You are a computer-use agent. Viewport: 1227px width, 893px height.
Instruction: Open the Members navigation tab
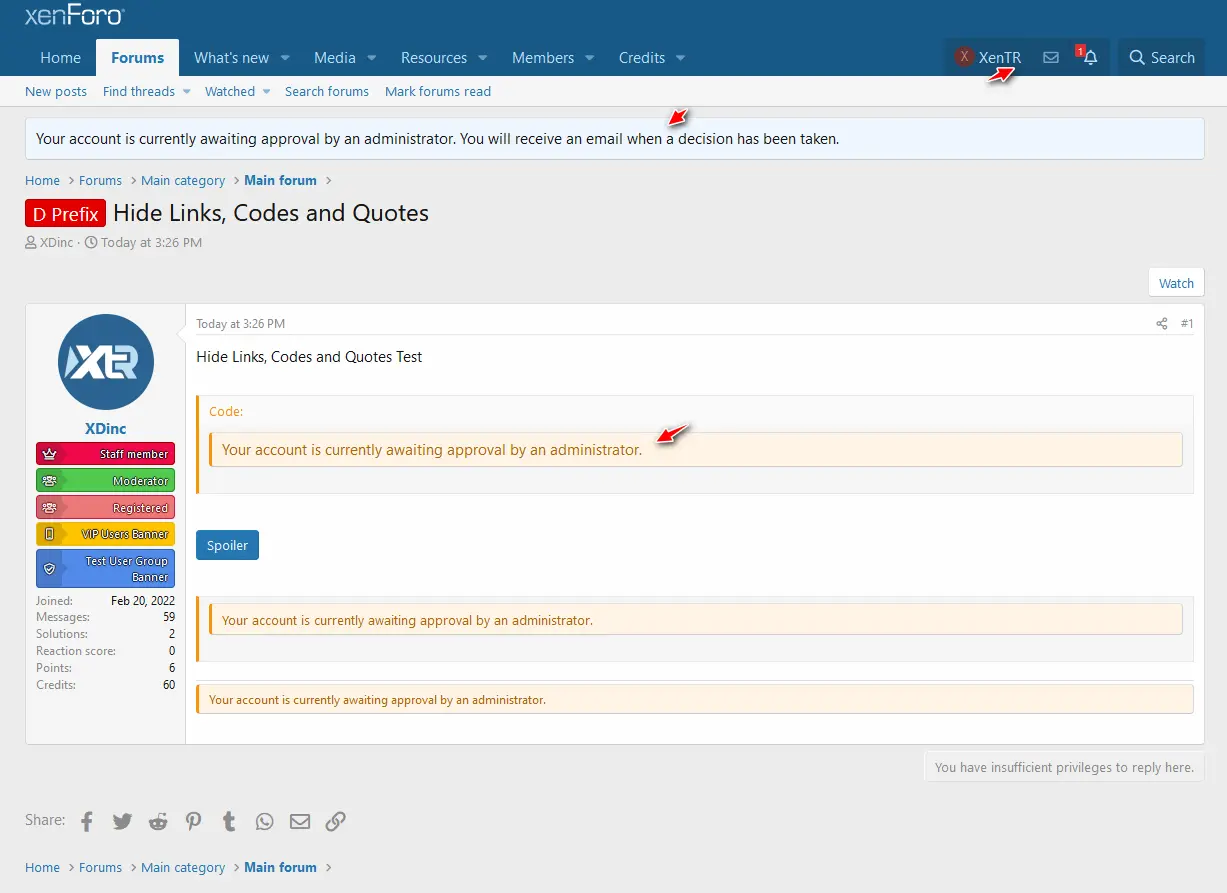543,58
